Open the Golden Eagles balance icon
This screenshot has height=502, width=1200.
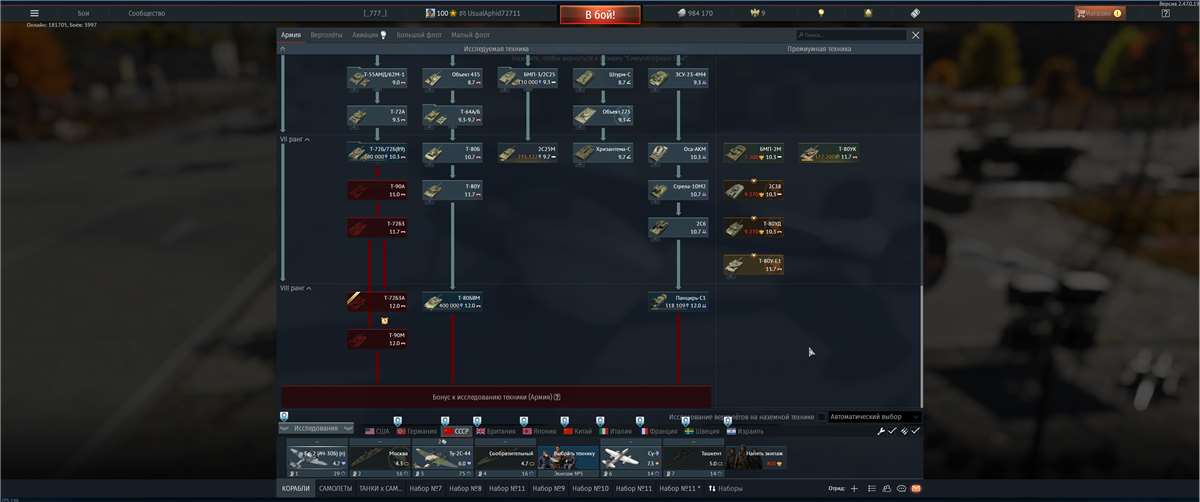tap(757, 13)
